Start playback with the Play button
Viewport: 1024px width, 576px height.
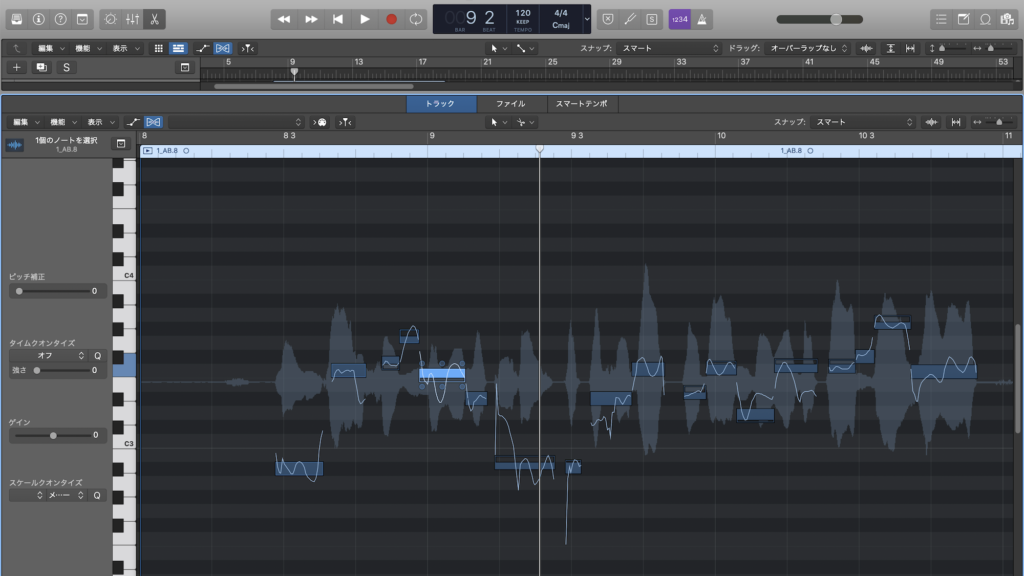364,19
